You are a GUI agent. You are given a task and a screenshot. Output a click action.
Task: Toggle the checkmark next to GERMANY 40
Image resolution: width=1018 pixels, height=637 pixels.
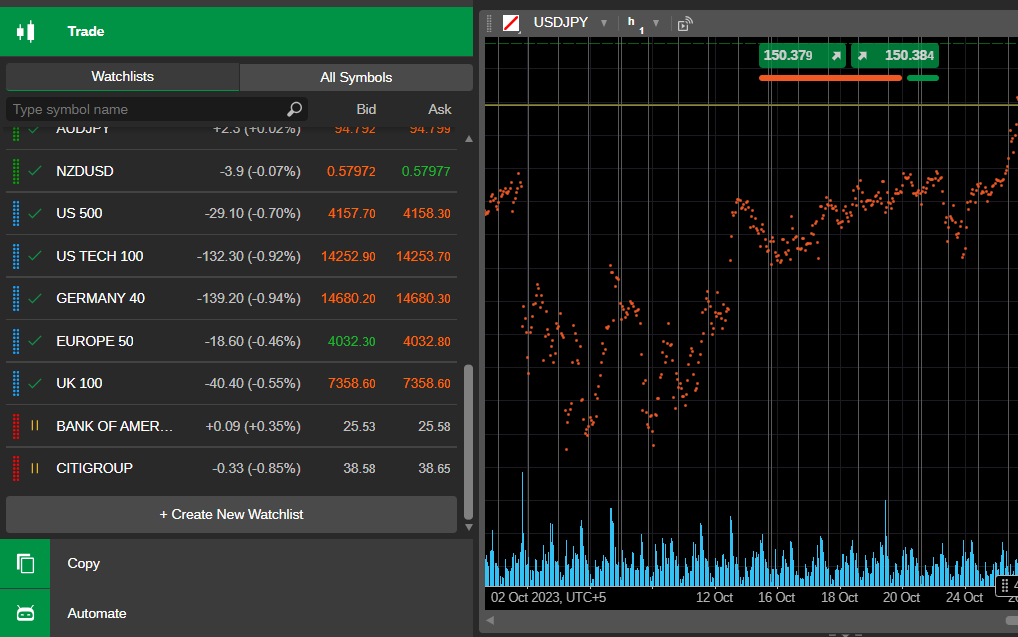tap(35, 298)
